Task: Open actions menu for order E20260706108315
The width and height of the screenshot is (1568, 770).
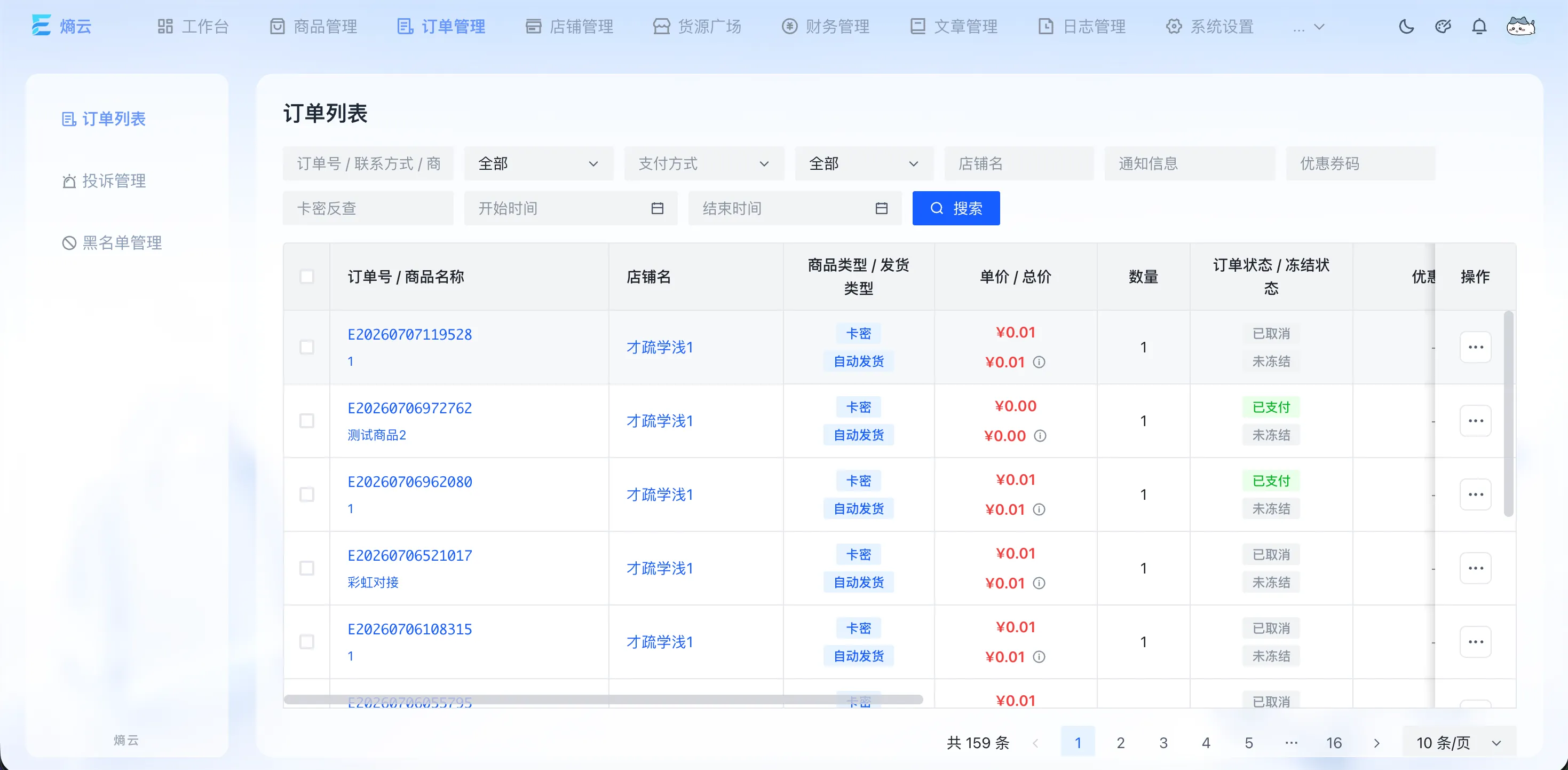Action: (x=1476, y=642)
